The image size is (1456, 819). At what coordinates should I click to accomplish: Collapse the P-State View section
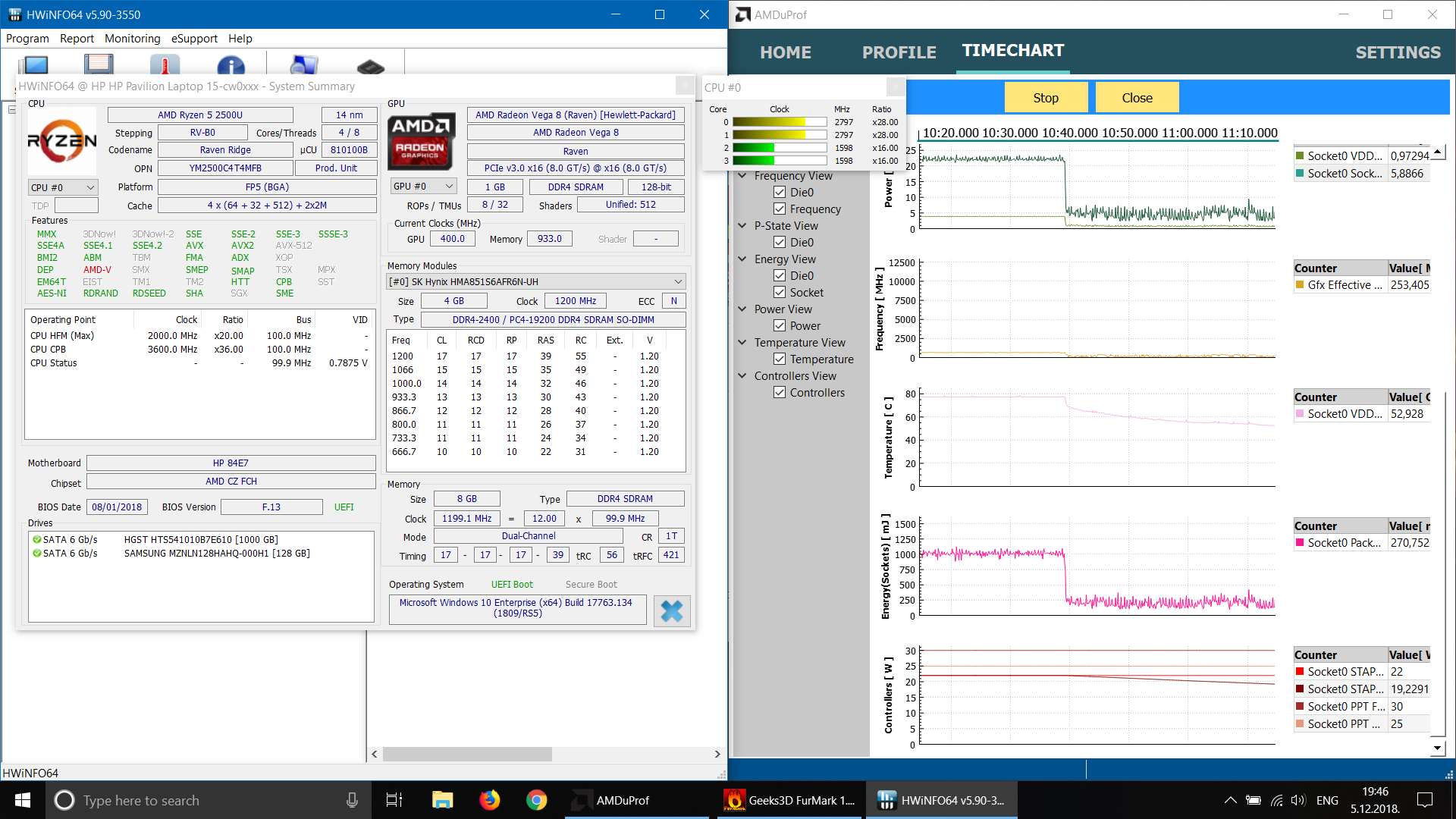tap(742, 226)
